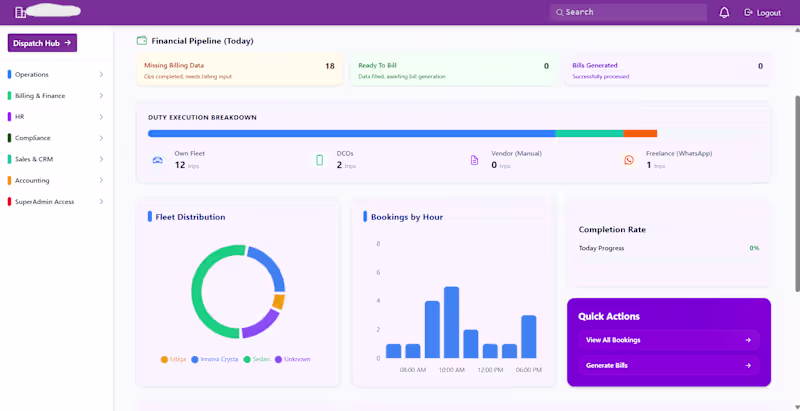Click Duty Execution Breakdown heading
The image size is (800, 411).
click(x=203, y=118)
